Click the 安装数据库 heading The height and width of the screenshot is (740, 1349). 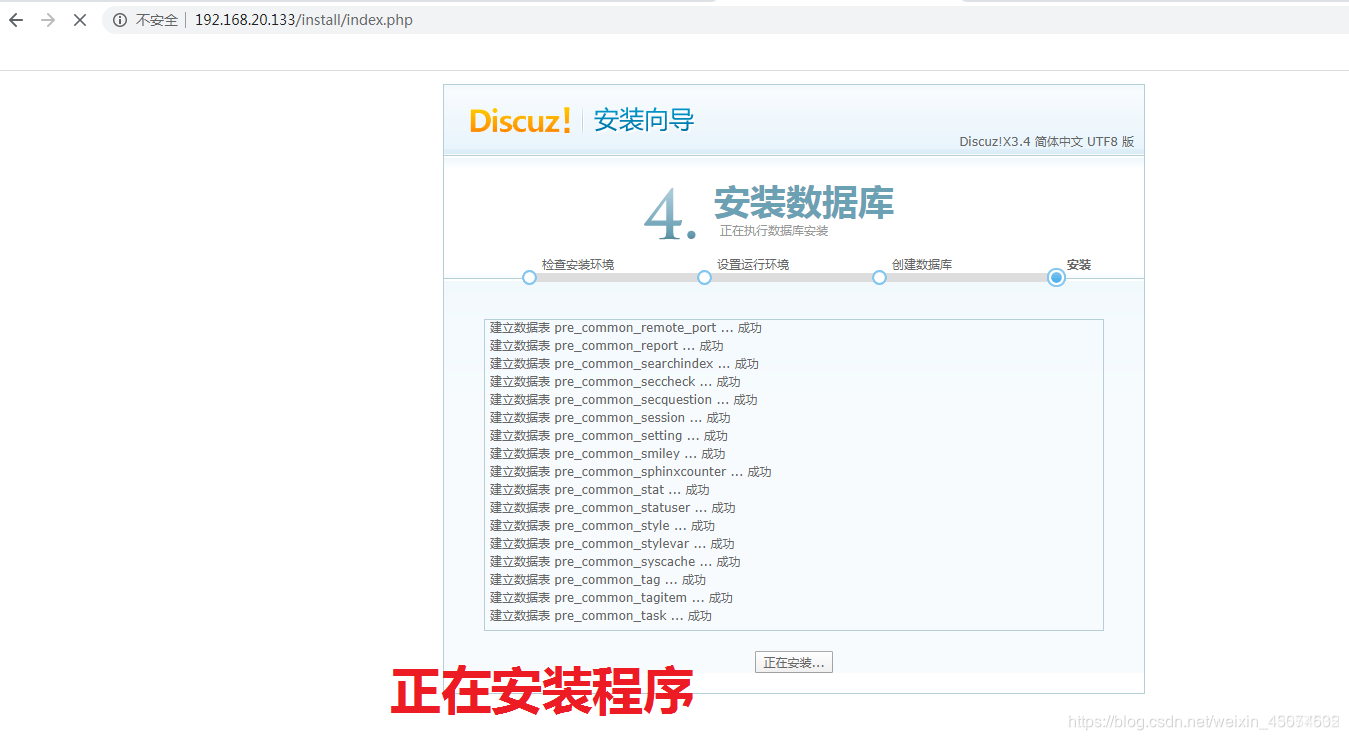(x=804, y=203)
